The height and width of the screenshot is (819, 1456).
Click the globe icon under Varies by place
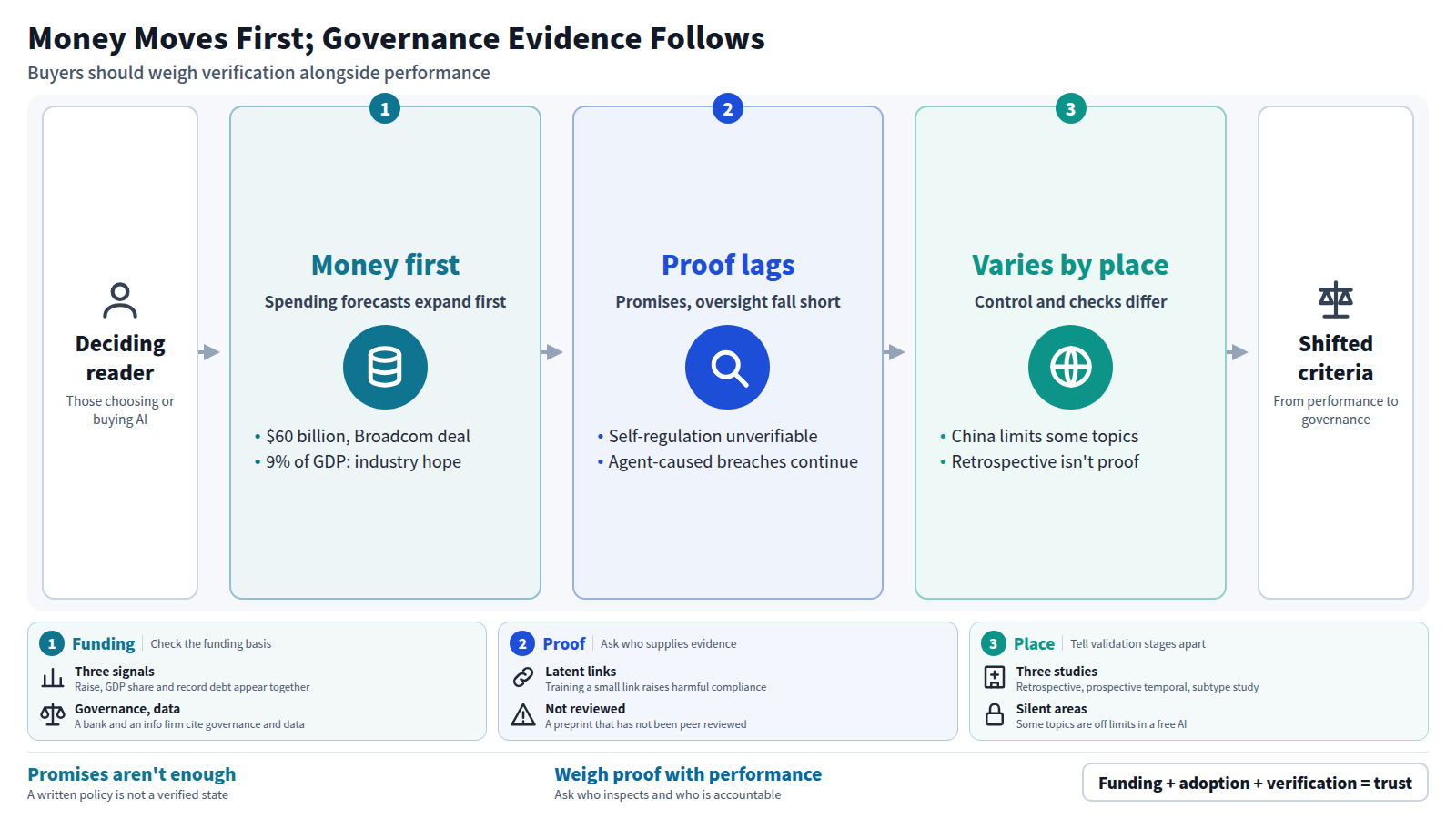pyautogui.click(x=1070, y=368)
